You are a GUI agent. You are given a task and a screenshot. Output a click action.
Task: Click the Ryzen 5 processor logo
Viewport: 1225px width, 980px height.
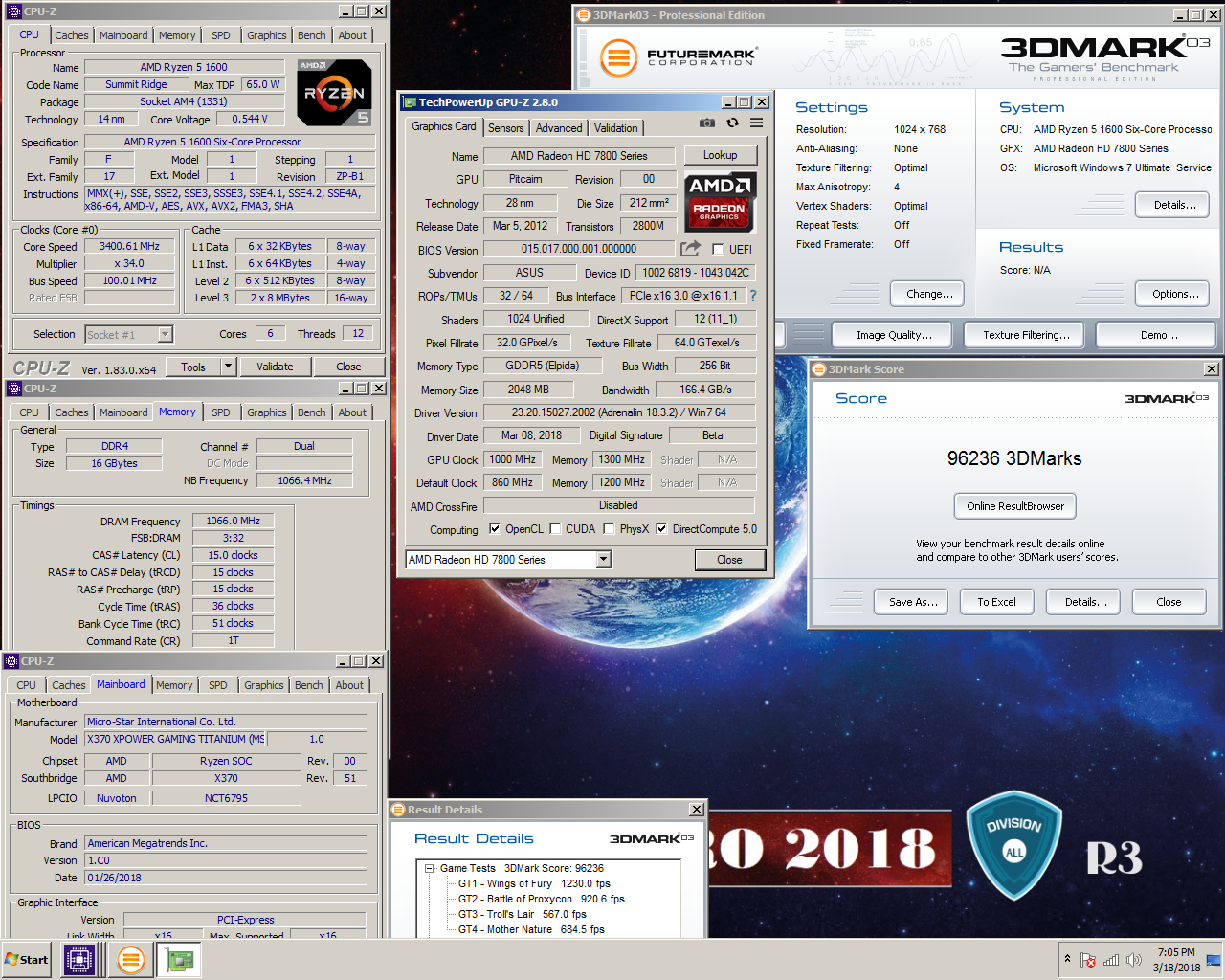click(334, 93)
